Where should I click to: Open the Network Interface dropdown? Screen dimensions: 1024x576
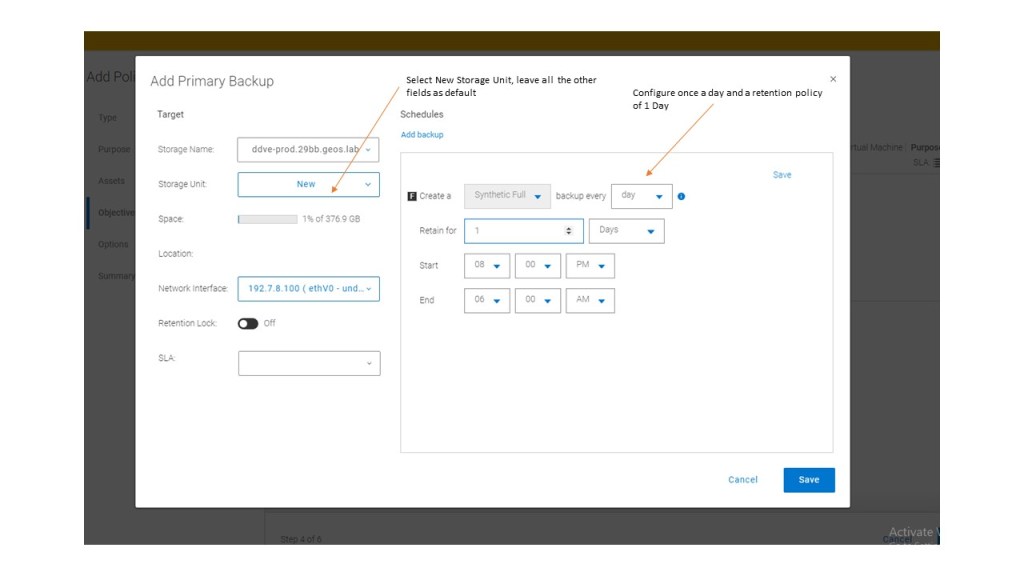pyautogui.click(x=308, y=289)
